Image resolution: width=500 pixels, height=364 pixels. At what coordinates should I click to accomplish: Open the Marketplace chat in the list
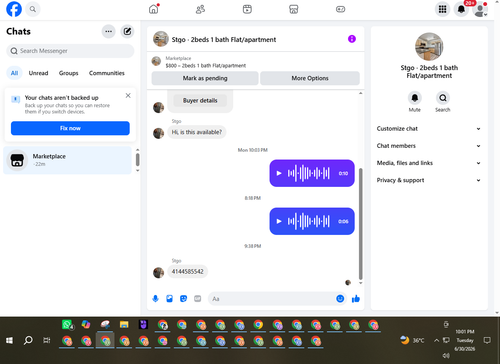coord(68,160)
